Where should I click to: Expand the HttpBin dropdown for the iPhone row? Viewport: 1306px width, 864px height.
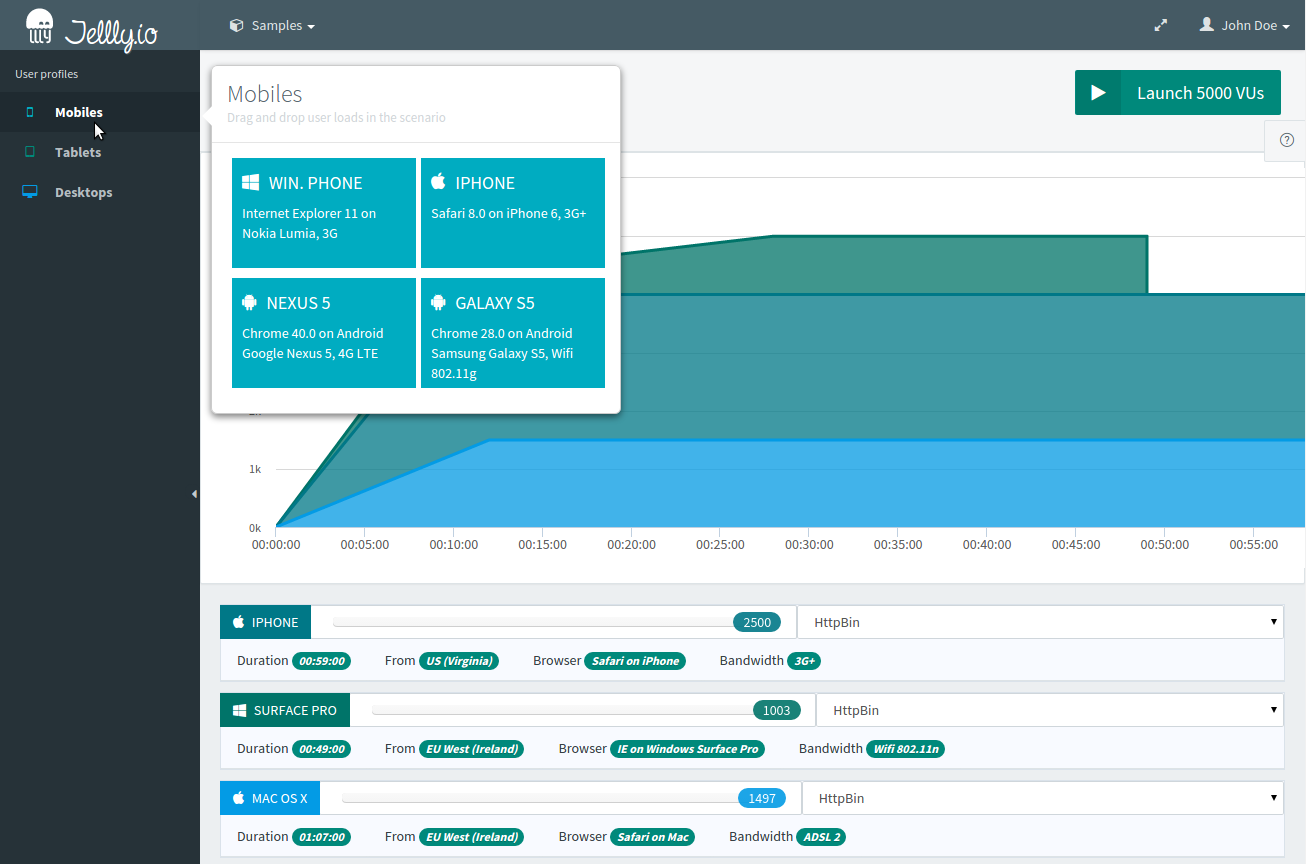click(1040, 622)
